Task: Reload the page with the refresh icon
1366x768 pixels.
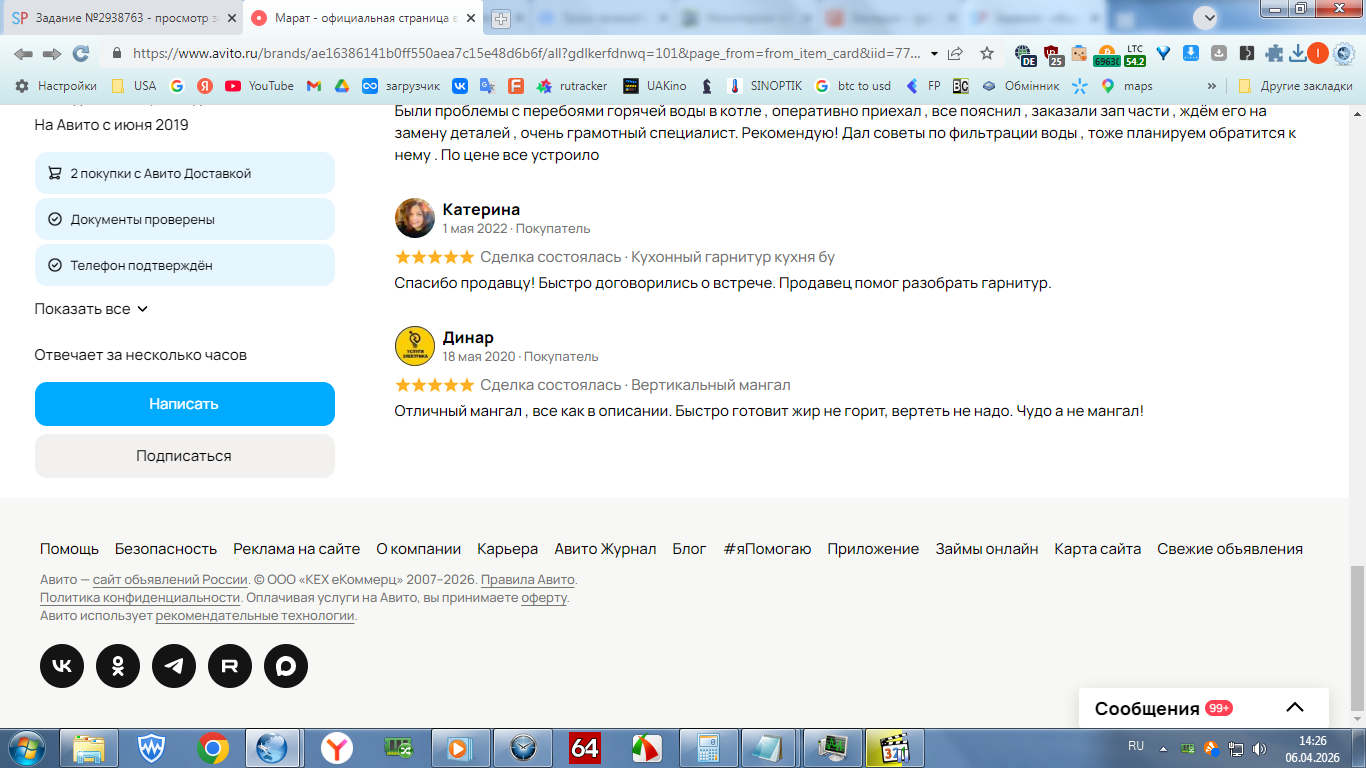Action: point(81,54)
